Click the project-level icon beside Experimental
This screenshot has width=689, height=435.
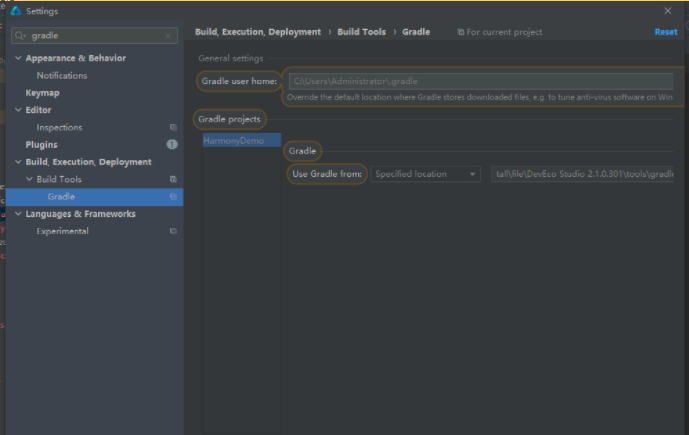tap(173, 231)
